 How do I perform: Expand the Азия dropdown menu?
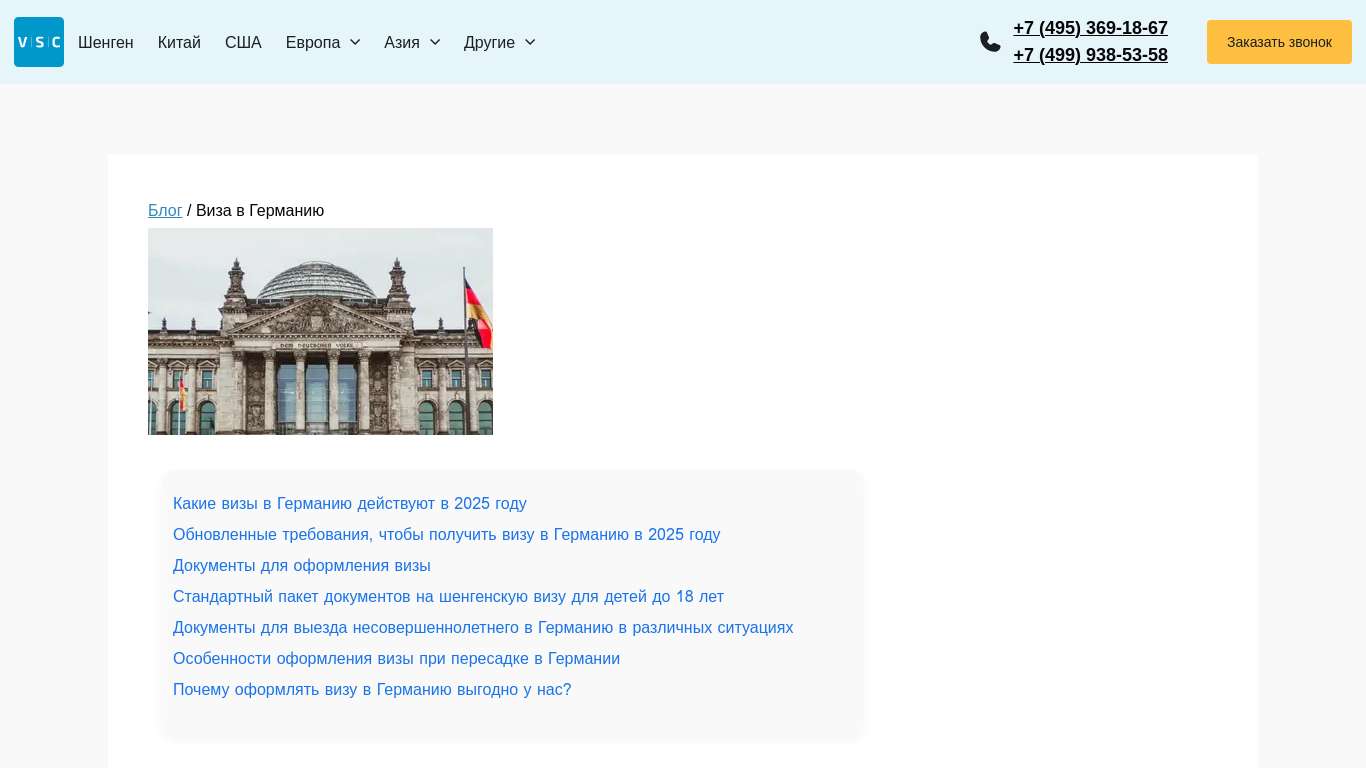tap(412, 42)
